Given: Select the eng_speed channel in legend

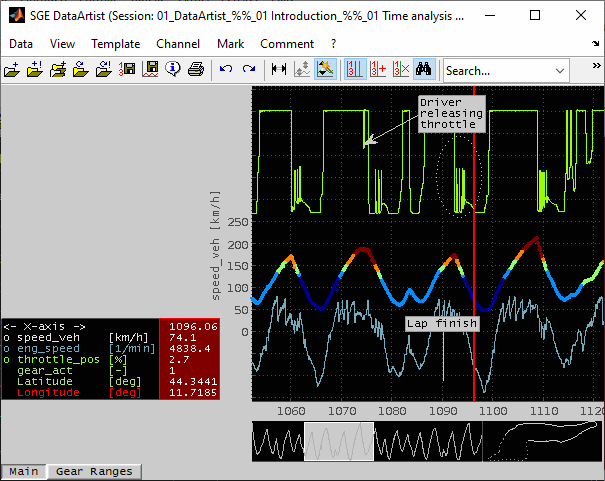Looking at the screenshot, I should point(48,349).
